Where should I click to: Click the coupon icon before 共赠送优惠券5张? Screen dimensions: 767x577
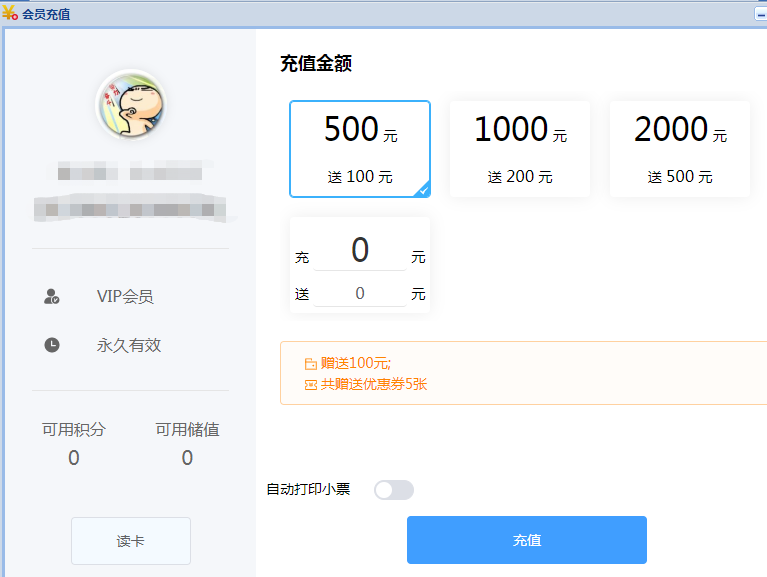(311, 385)
